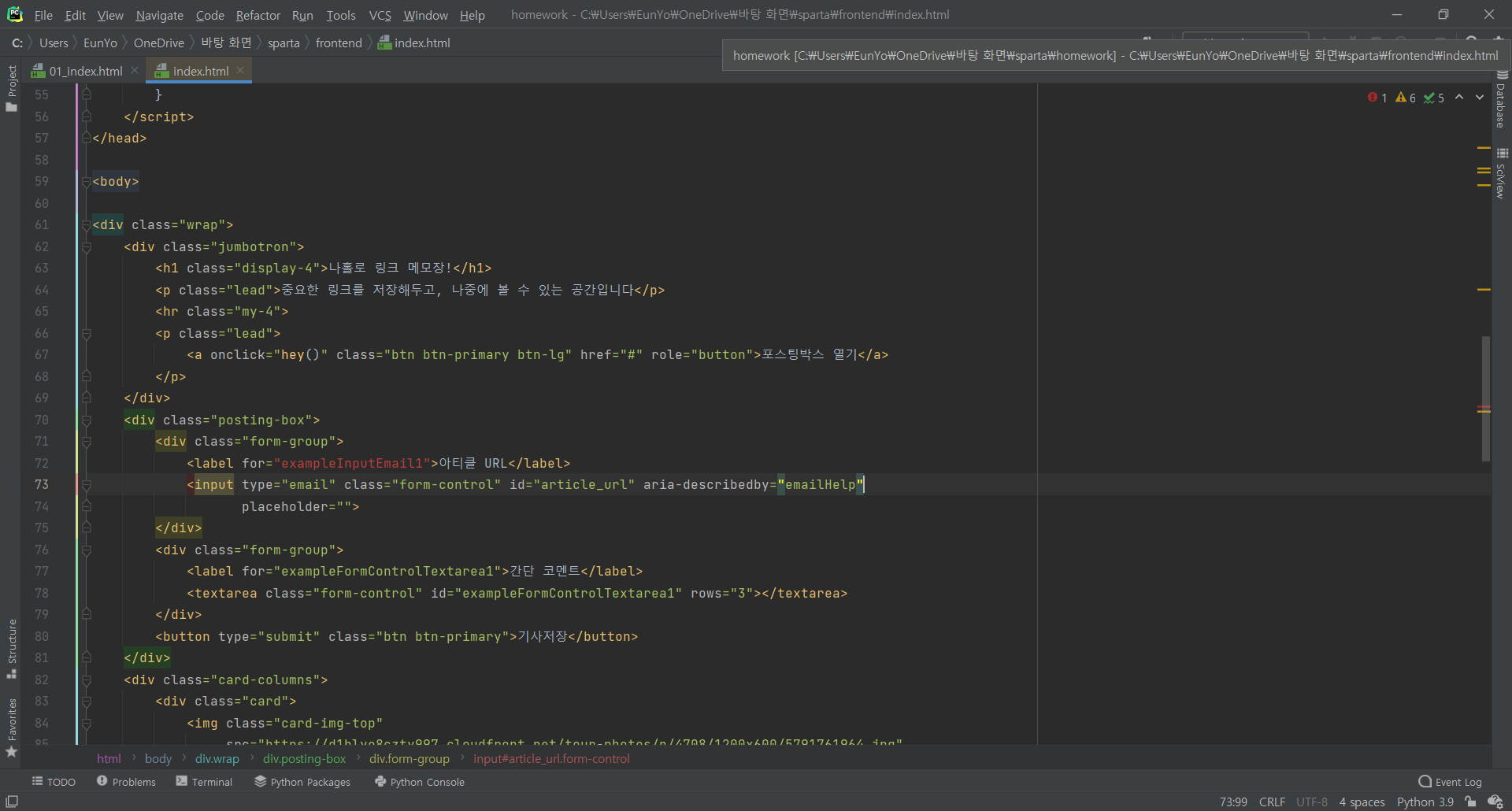Place cursor on the textarea code line 78
1512x811 pixels.
click(517, 594)
